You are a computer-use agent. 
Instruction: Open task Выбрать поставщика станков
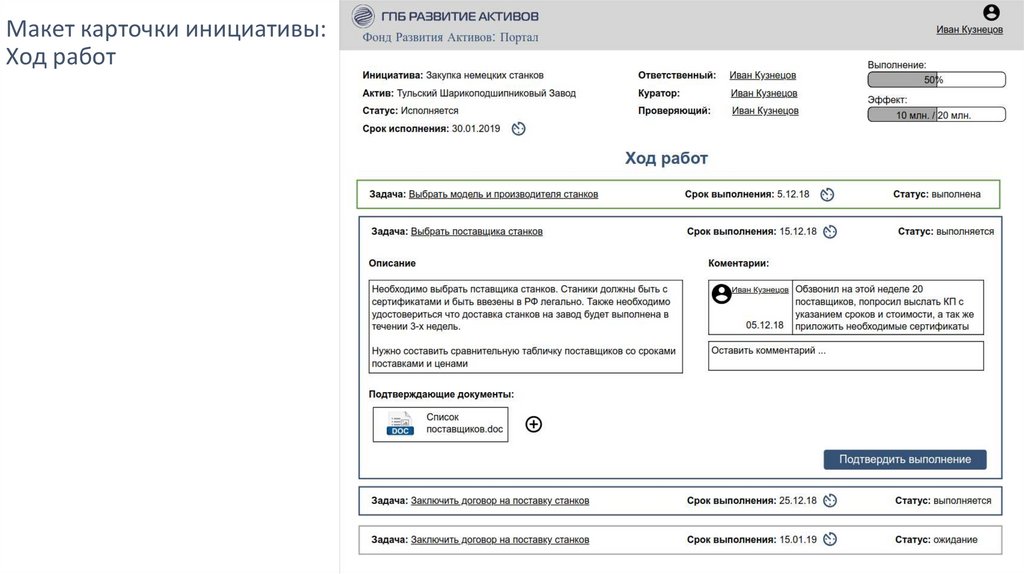476,232
